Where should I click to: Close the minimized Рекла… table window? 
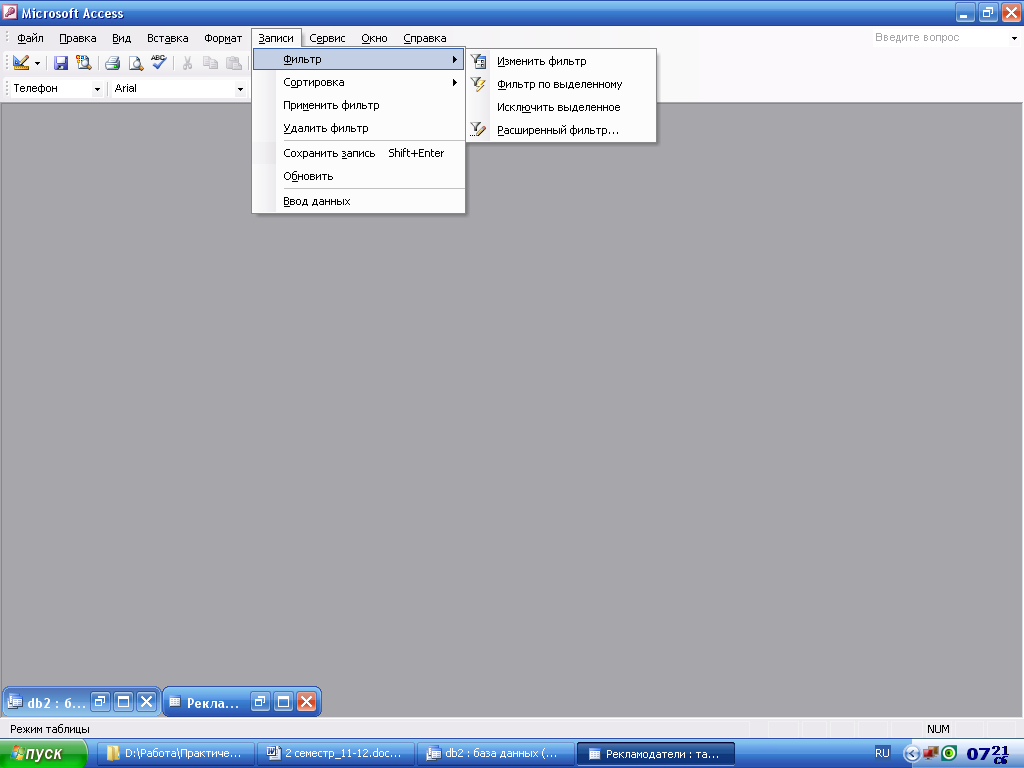[306, 702]
